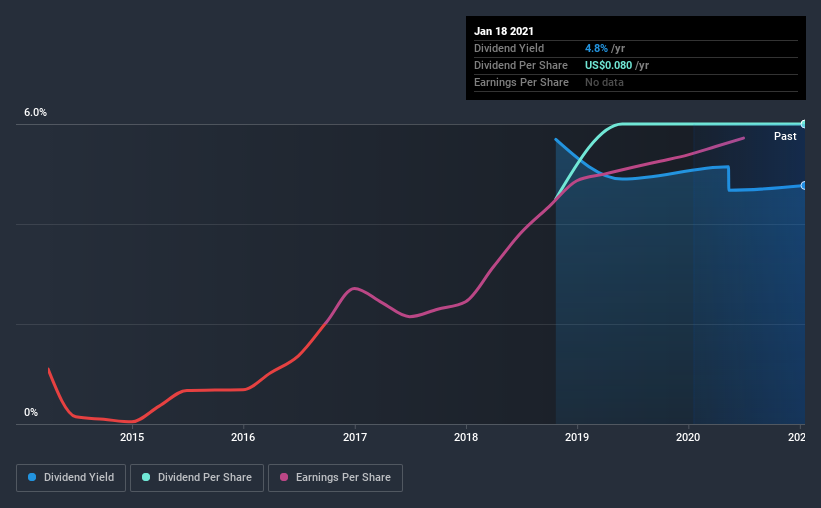Click the blue Dividend Yield legend dot

[32, 477]
